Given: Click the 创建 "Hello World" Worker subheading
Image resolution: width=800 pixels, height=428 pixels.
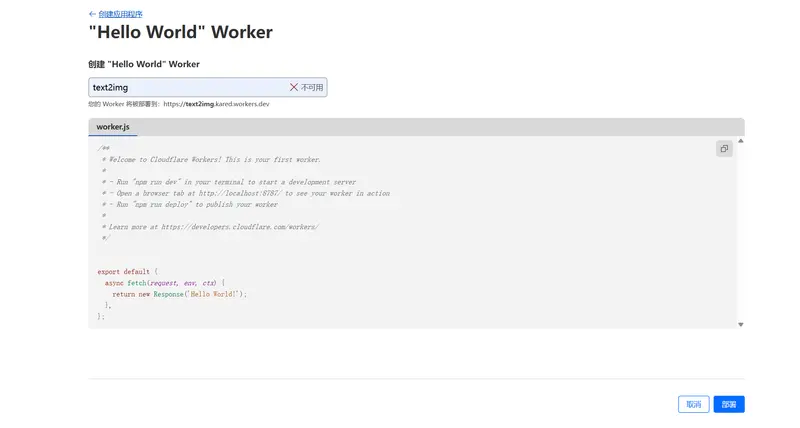Looking at the screenshot, I should click(x=144, y=64).
